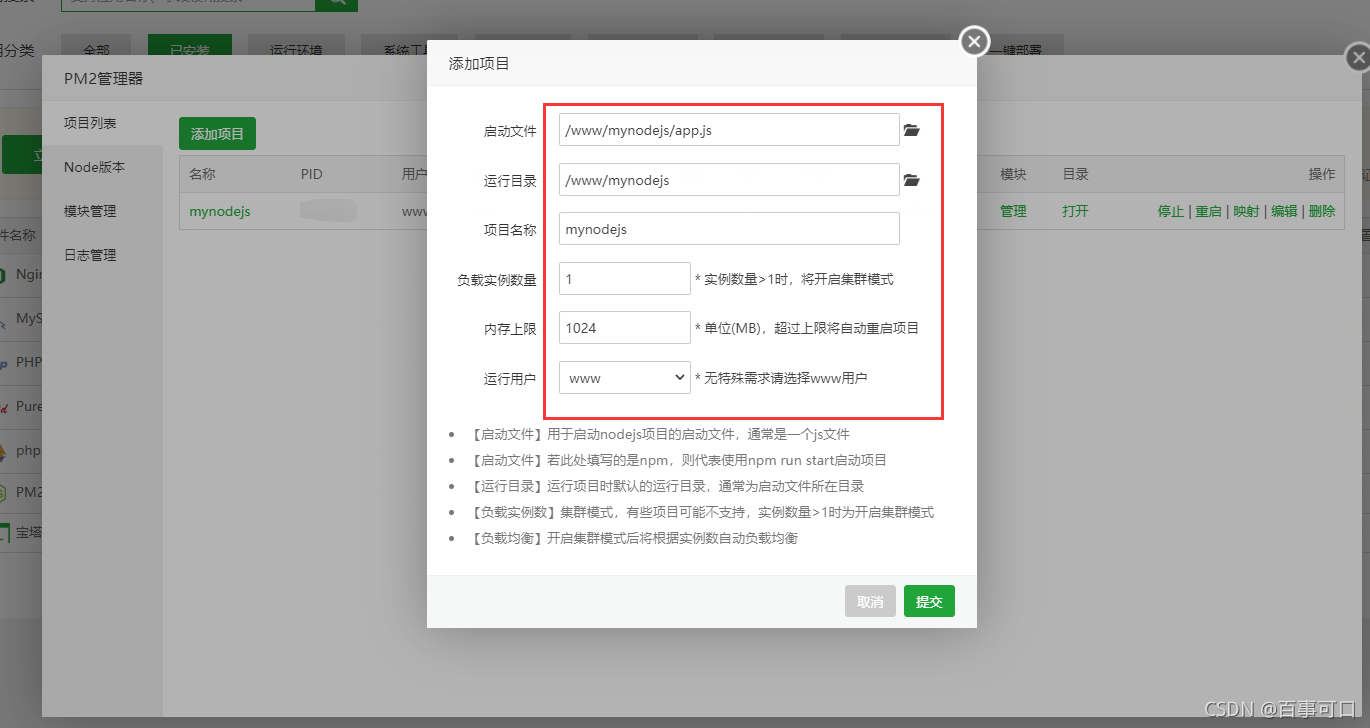Image resolution: width=1370 pixels, height=728 pixels.
Task: Click the 名称 column header
Action: (x=202, y=174)
